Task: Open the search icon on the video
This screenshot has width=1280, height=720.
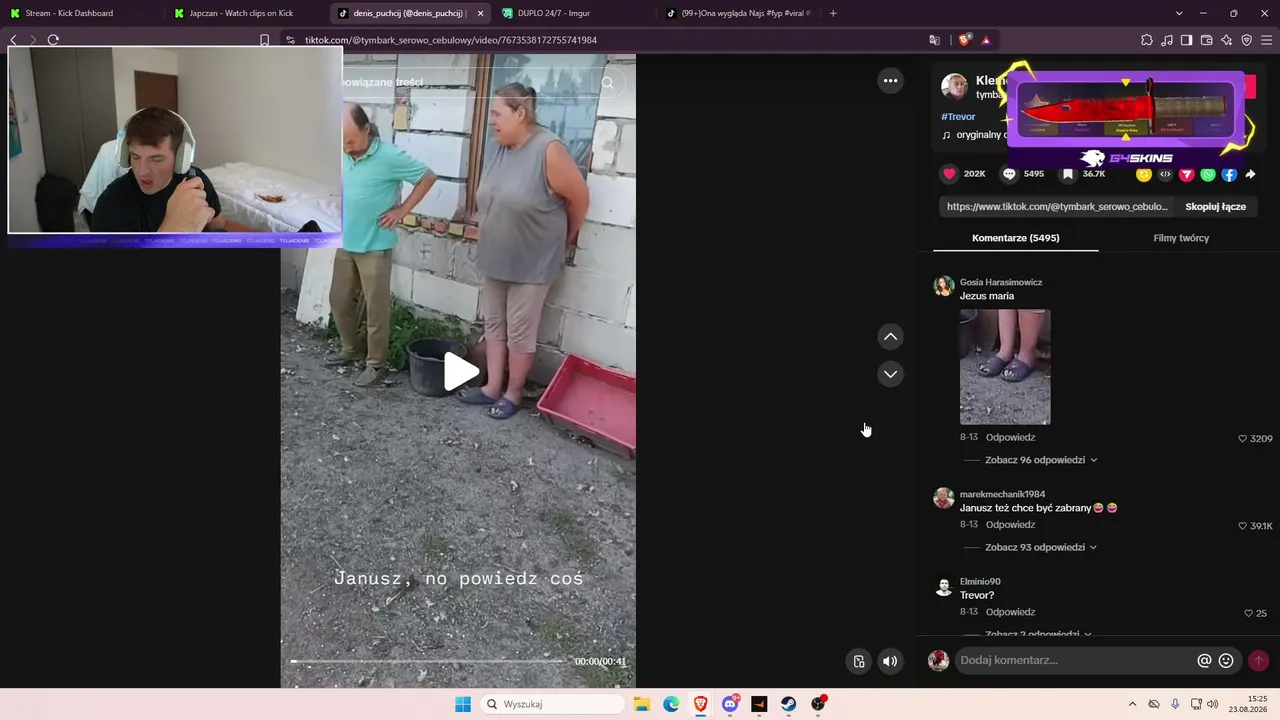Action: tap(607, 83)
